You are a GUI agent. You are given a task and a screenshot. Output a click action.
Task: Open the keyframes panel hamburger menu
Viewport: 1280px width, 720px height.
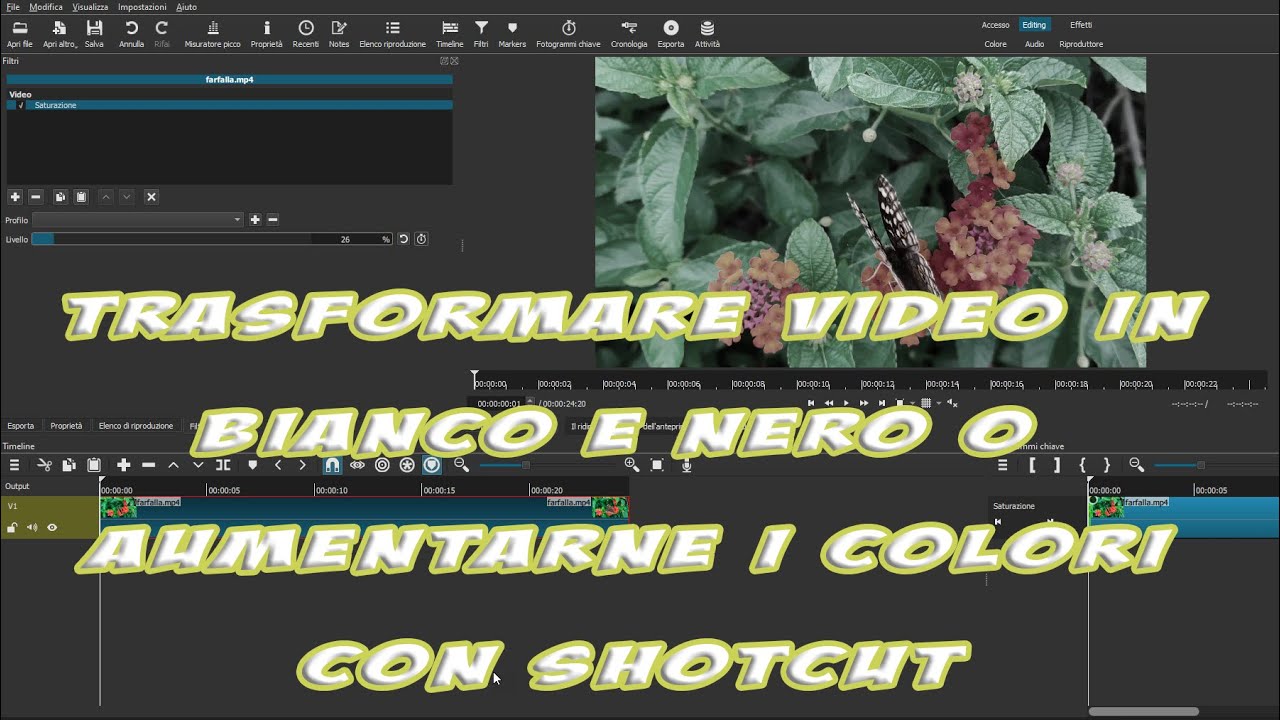(x=1003, y=465)
